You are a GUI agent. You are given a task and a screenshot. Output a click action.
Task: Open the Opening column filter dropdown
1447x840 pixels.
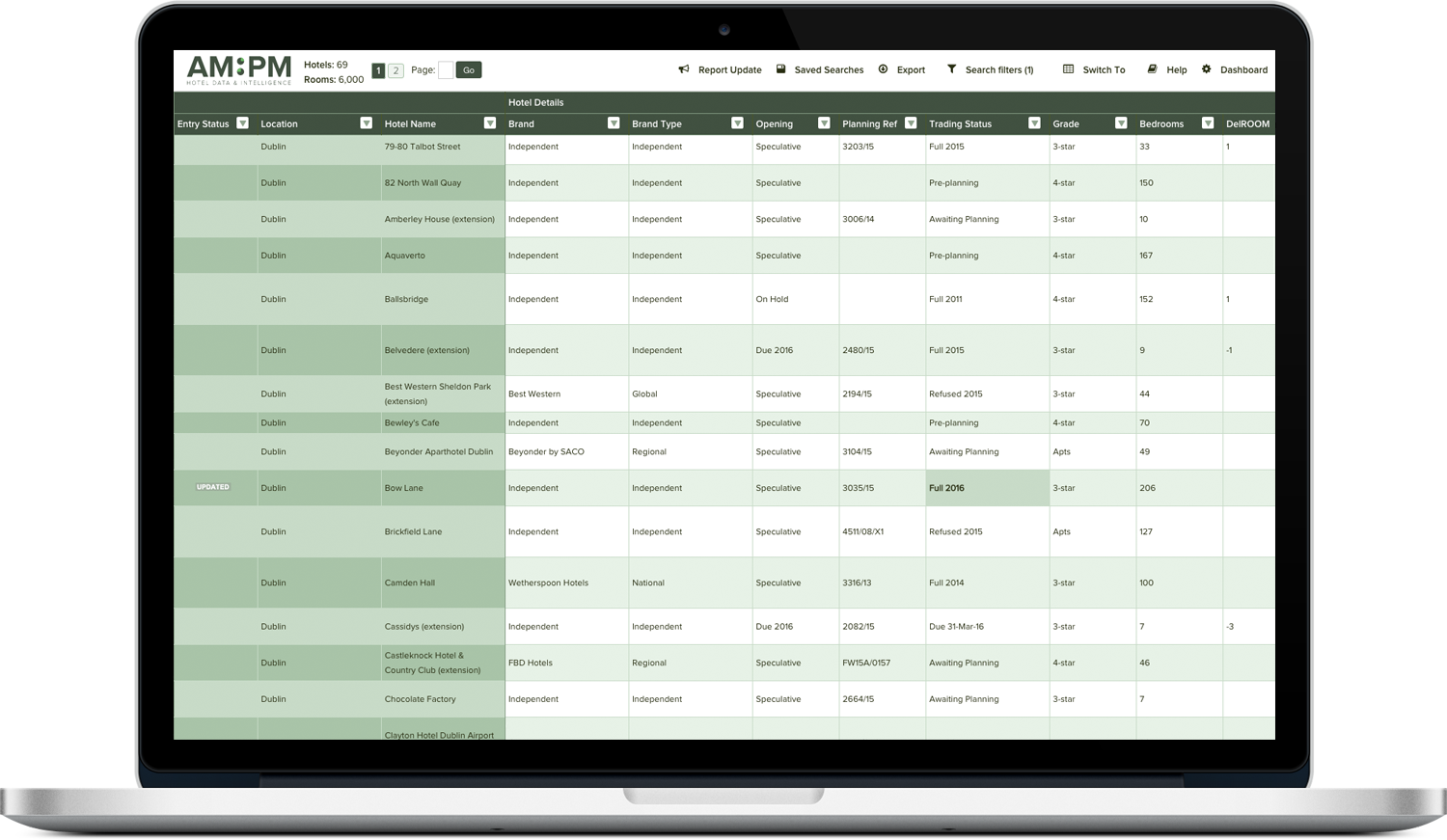pos(824,123)
